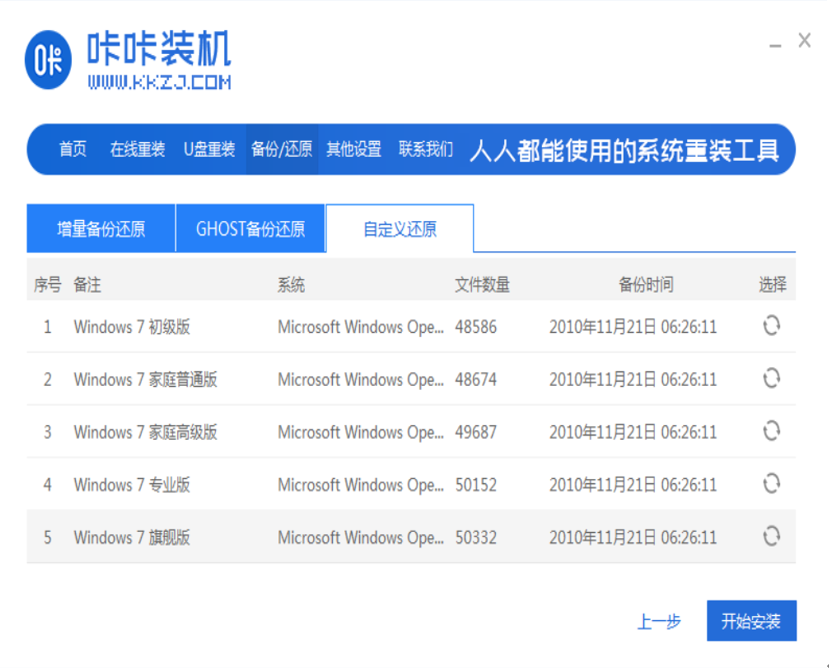Switch to the 增量备份还原 tab
Image resolution: width=829 pixels, height=668 pixels.
(101, 229)
